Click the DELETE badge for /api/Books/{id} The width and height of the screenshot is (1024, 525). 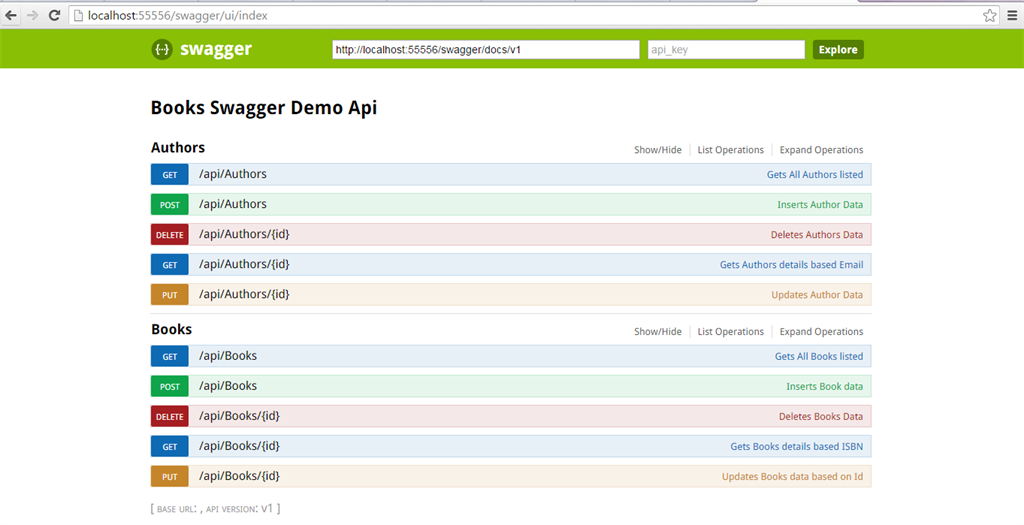(x=170, y=417)
